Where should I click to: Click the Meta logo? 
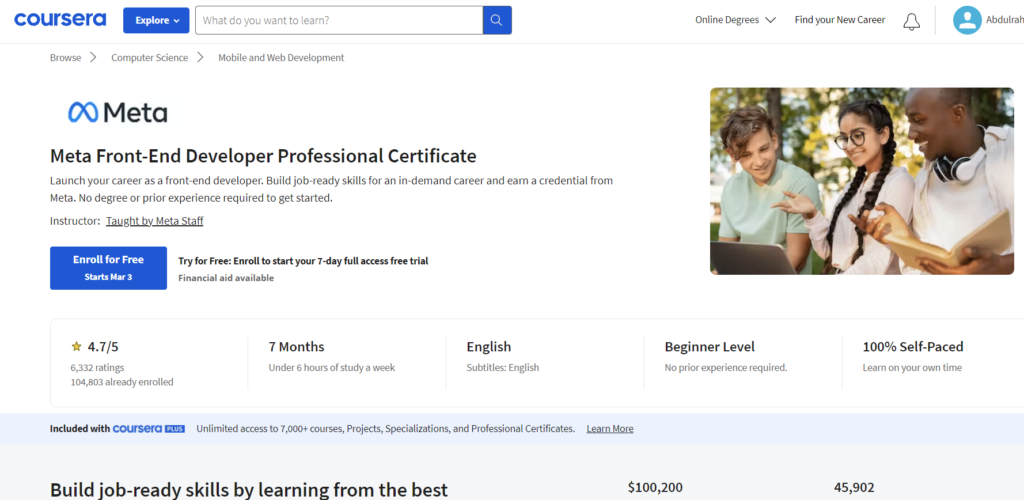tap(118, 112)
